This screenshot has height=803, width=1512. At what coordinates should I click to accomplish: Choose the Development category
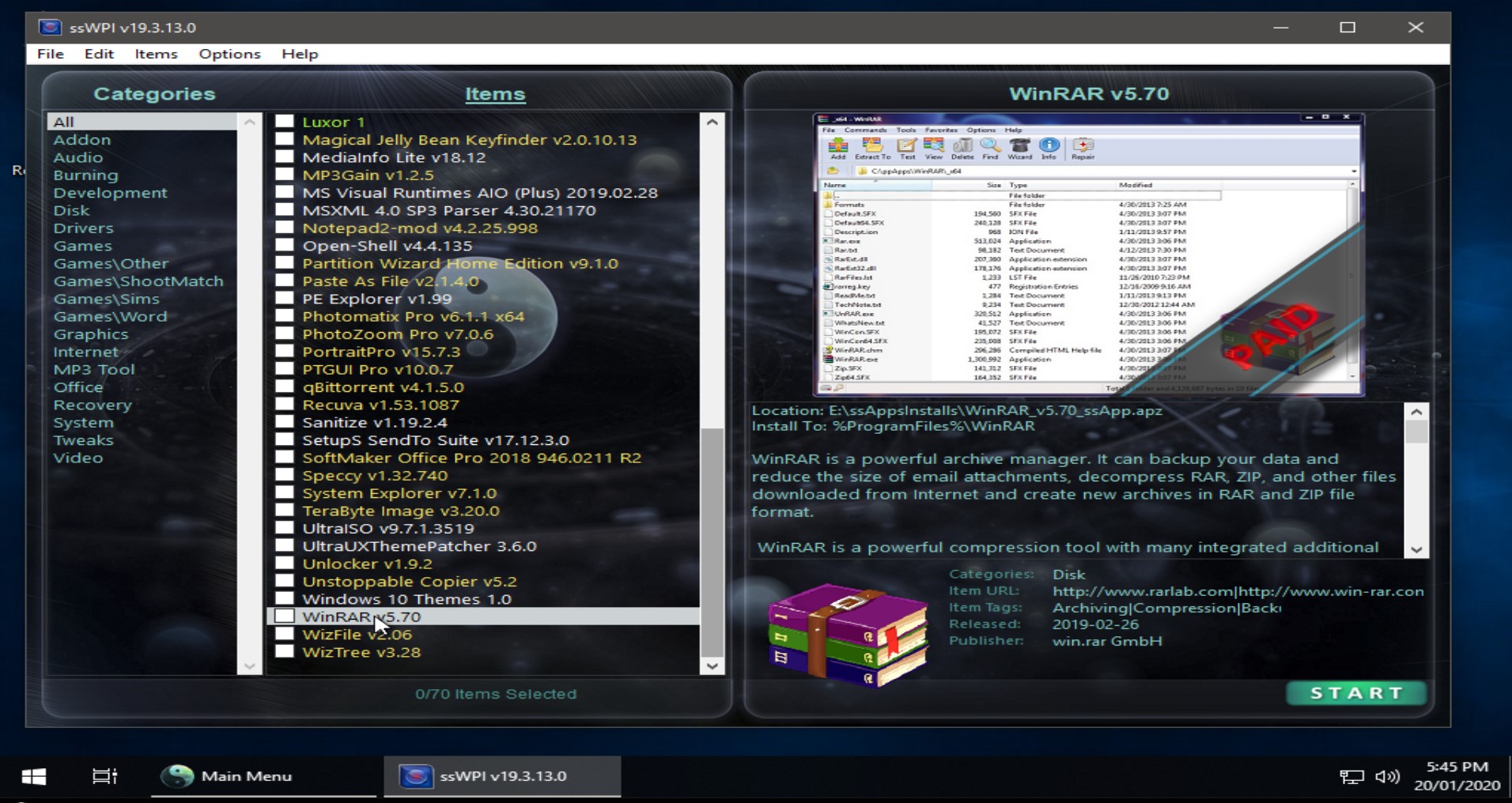coord(110,193)
